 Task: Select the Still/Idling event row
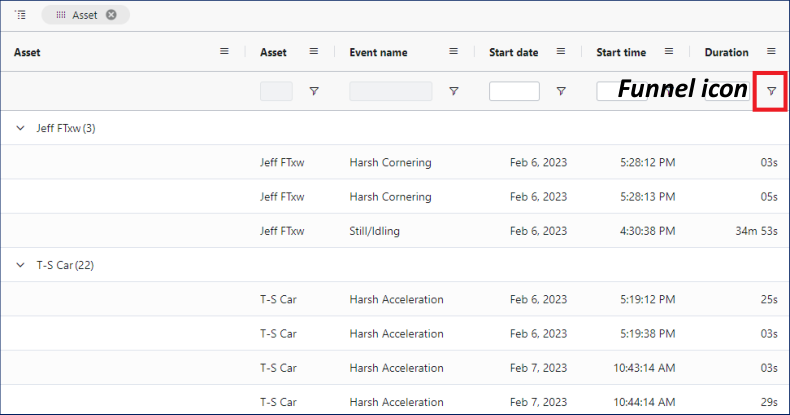390,231
